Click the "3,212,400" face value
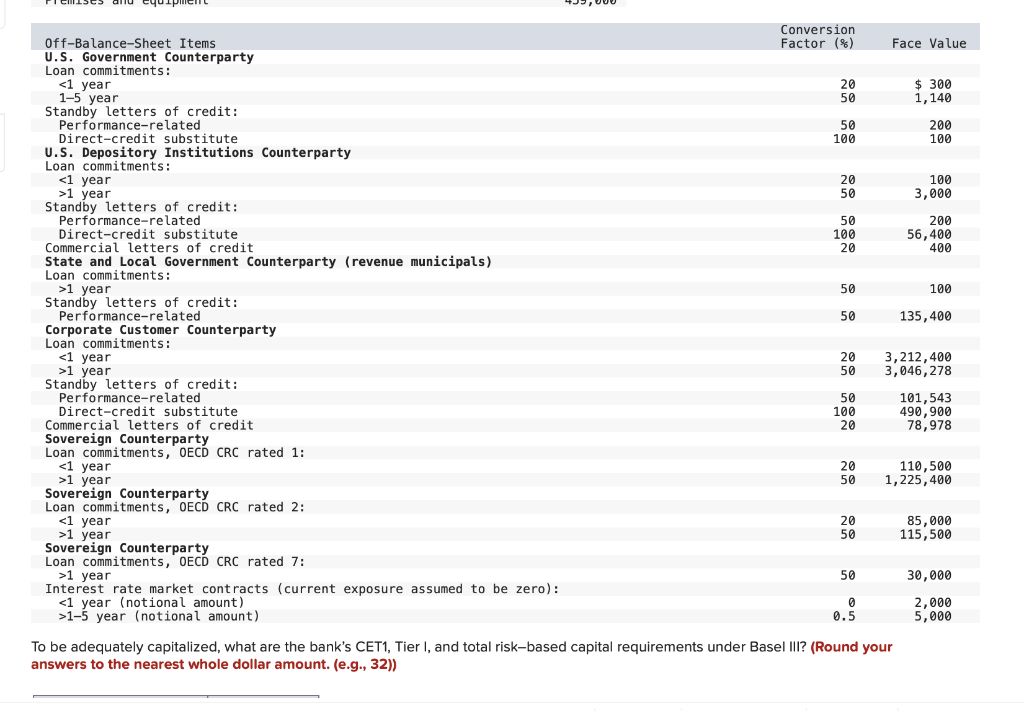 point(918,357)
